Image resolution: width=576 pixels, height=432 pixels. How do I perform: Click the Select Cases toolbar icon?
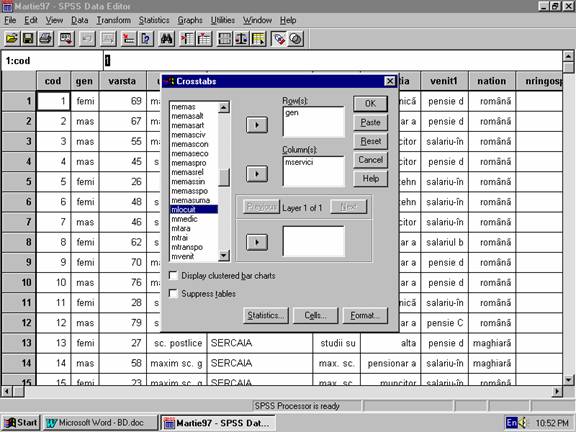(x=258, y=39)
